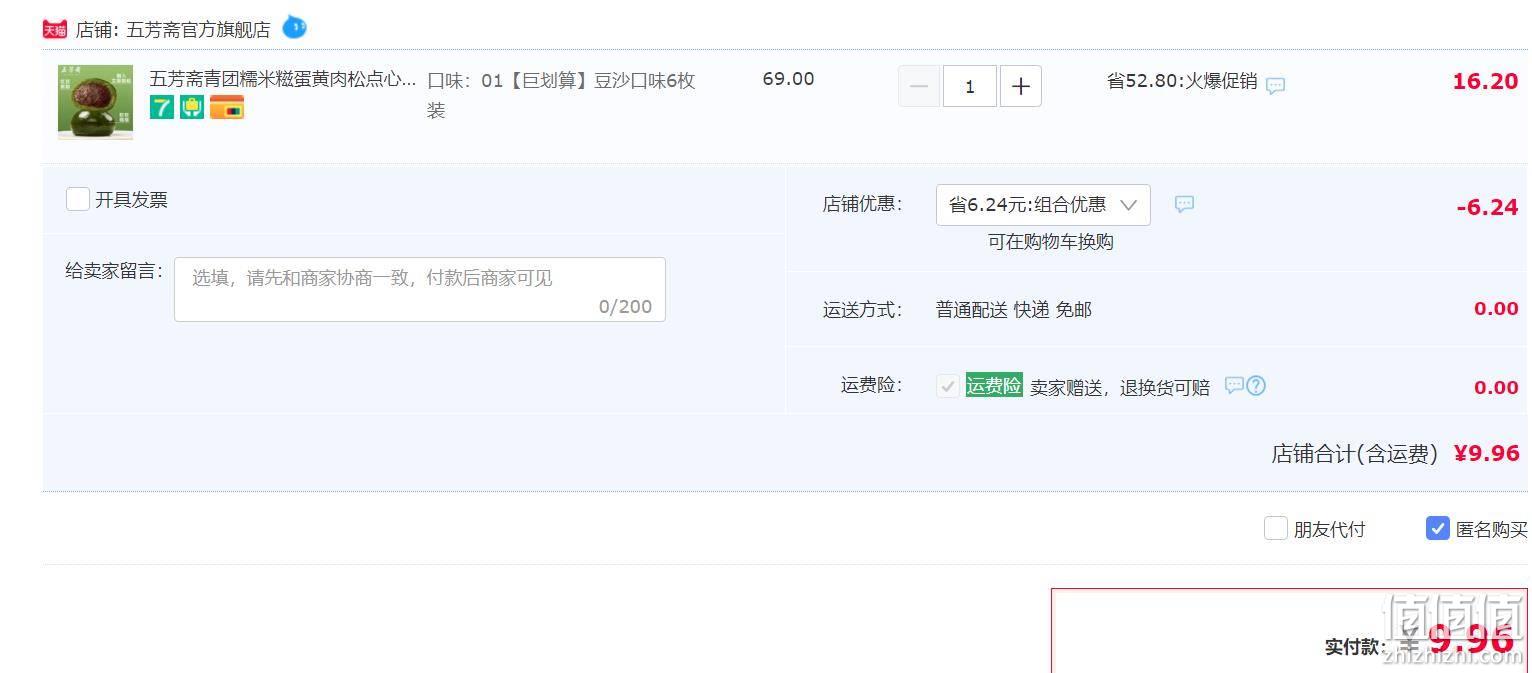Image resolution: width=1532 pixels, height=673 pixels.
Task: Click the quantity input field
Action: pos(970,86)
